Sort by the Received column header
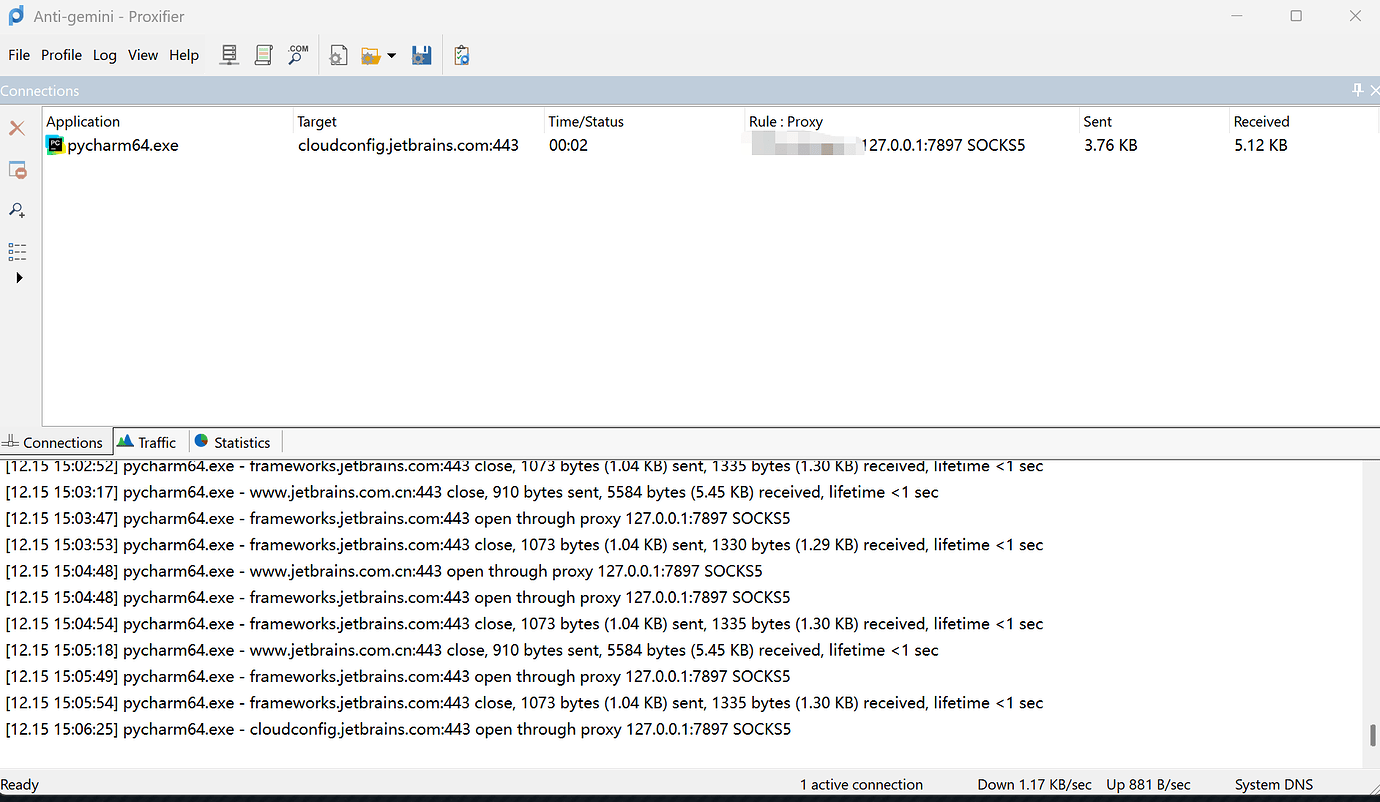 click(1304, 122)
